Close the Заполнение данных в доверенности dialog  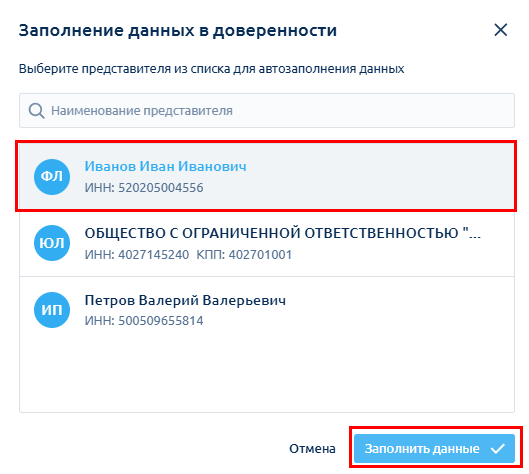click(x=501, y=30)
